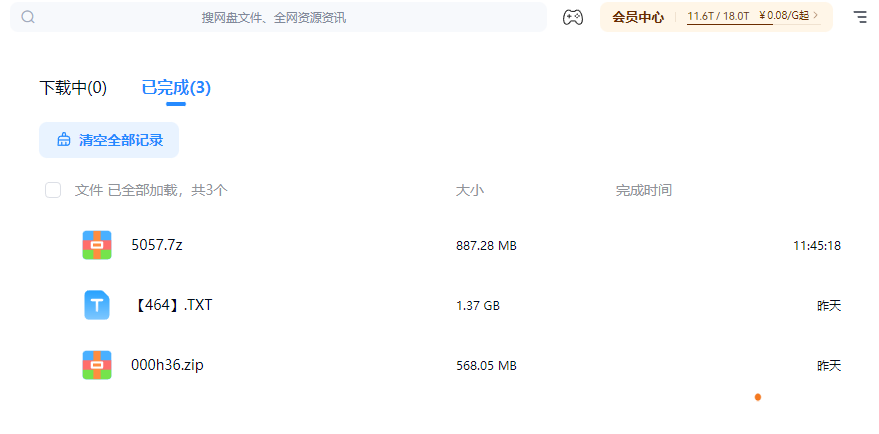Select the 【464】.TXT file name
The image size is (879, 434).
(x=172, y=305)
